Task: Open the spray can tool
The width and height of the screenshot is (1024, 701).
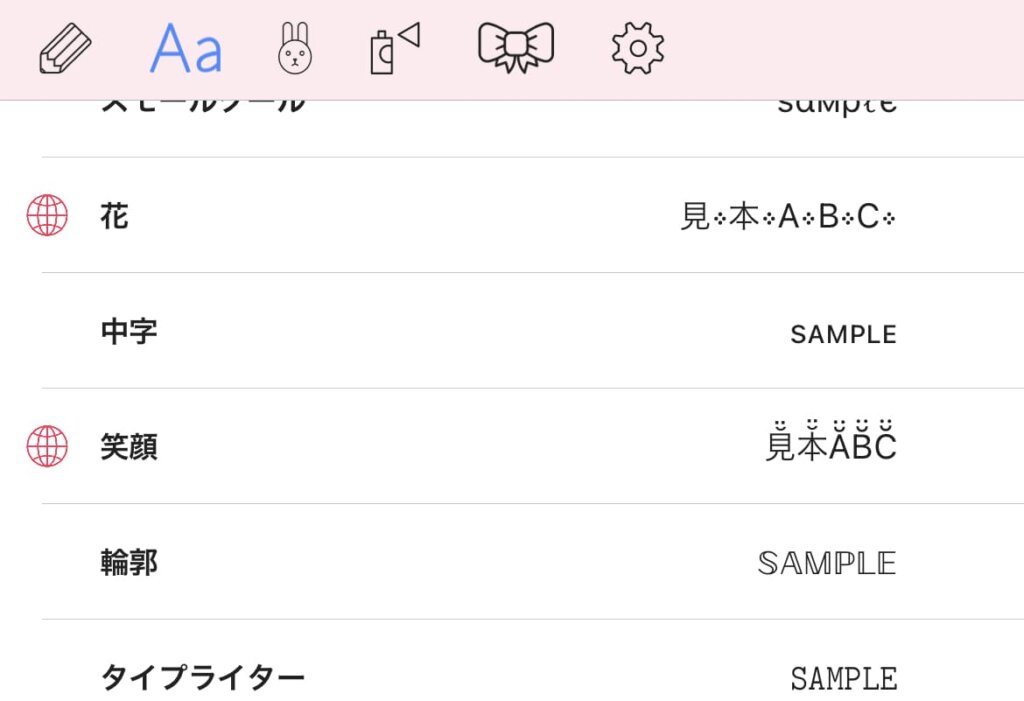Action: 395,48
